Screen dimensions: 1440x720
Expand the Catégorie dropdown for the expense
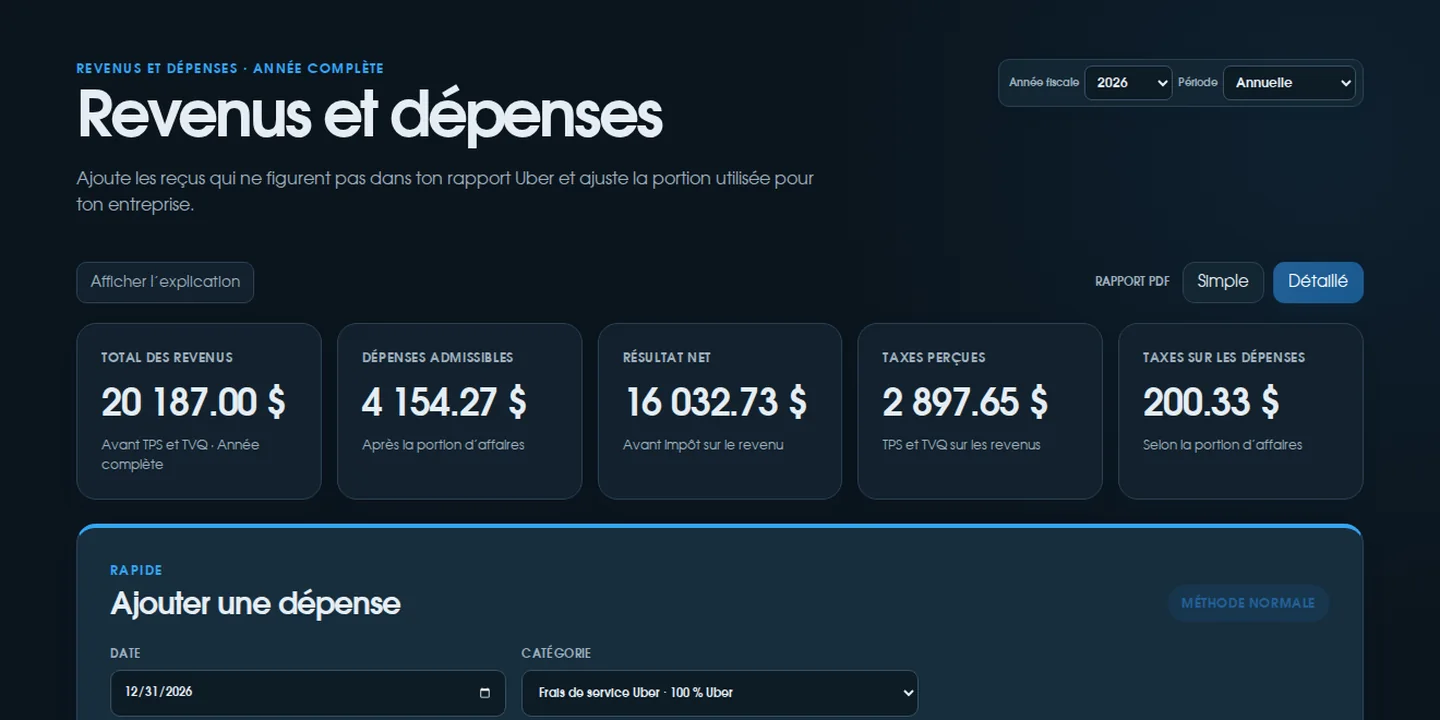tap(720, 693)
